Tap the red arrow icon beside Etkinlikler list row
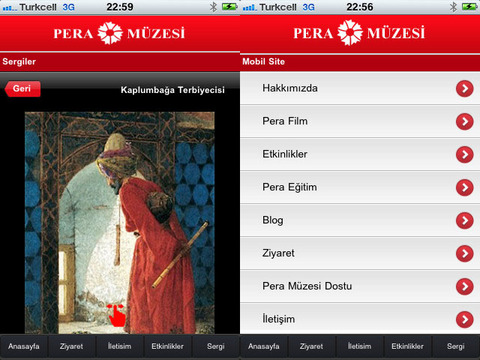This screenshot has height=360, width=480. pos(465,155)
